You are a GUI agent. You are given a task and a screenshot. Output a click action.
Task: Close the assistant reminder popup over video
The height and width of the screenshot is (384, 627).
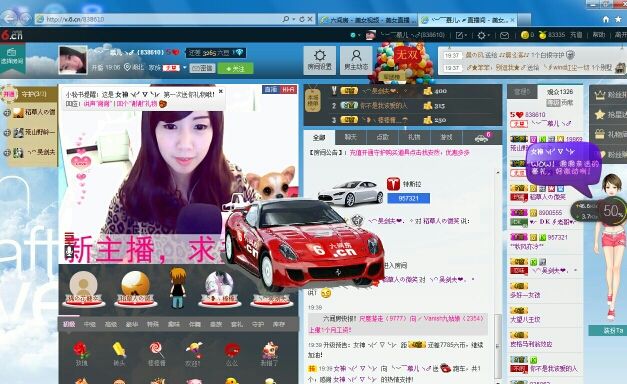[220, 92]
